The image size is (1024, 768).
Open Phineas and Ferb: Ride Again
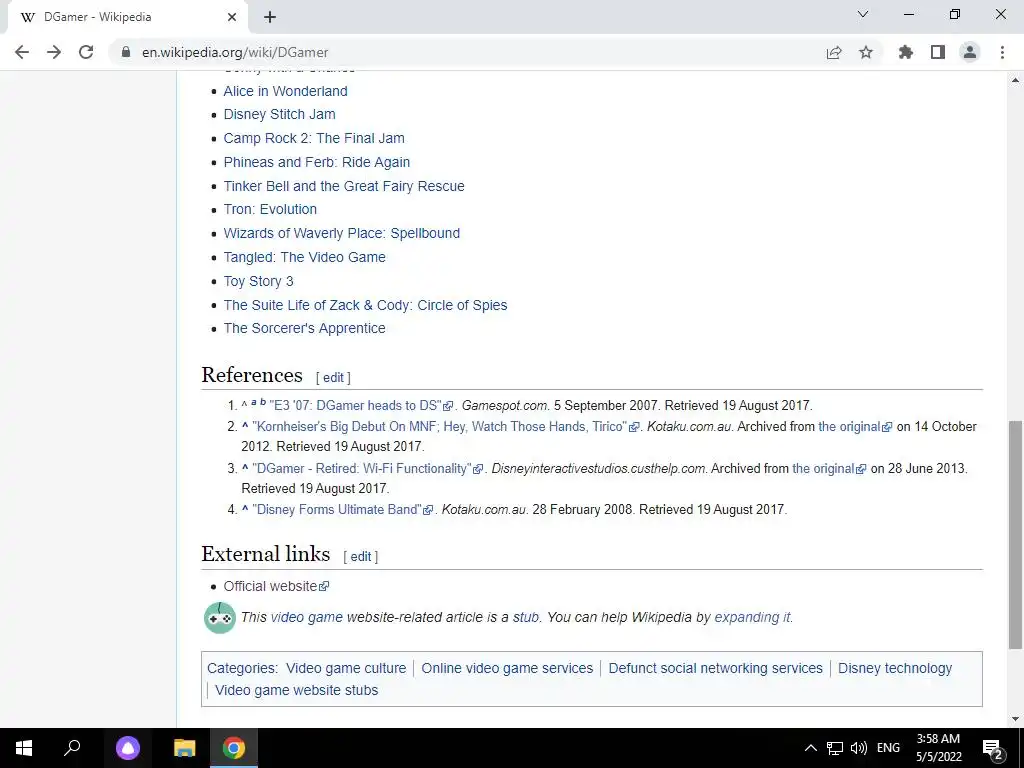coord(317,162)
